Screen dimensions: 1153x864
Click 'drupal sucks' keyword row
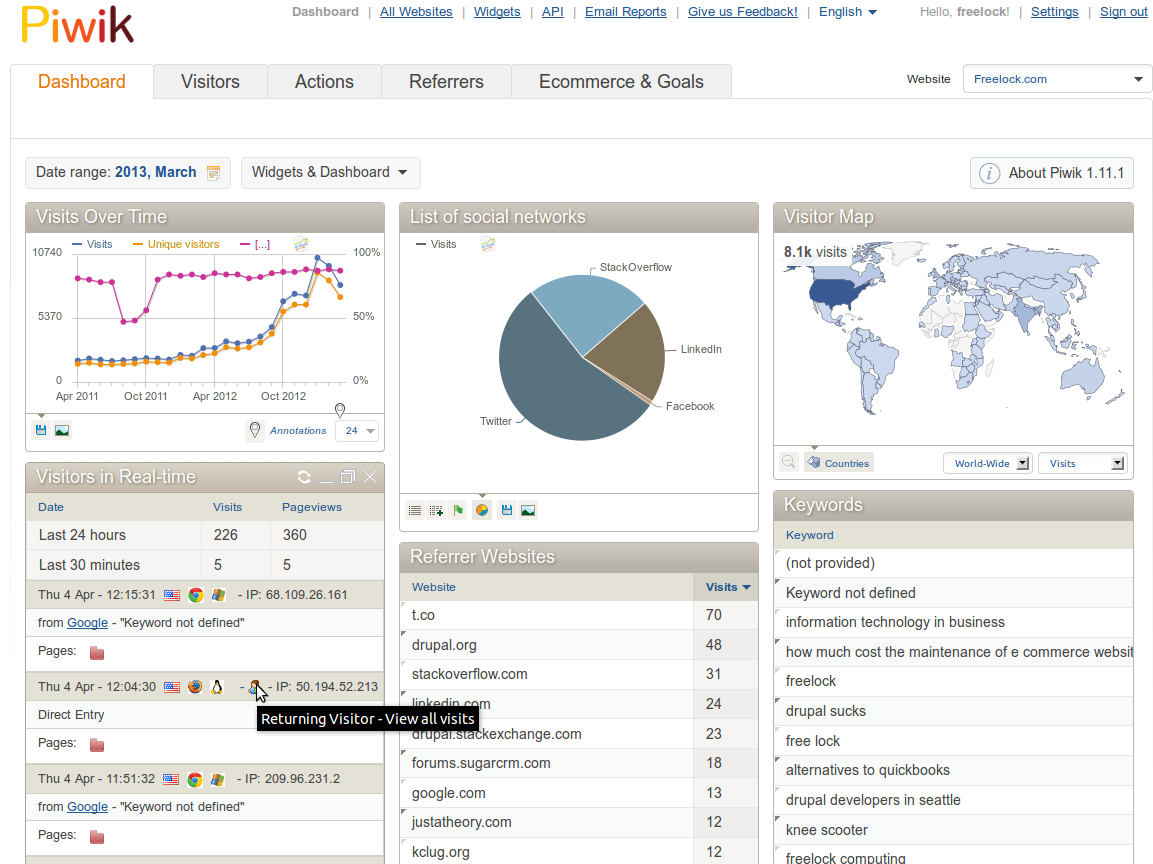coord(954,711)
